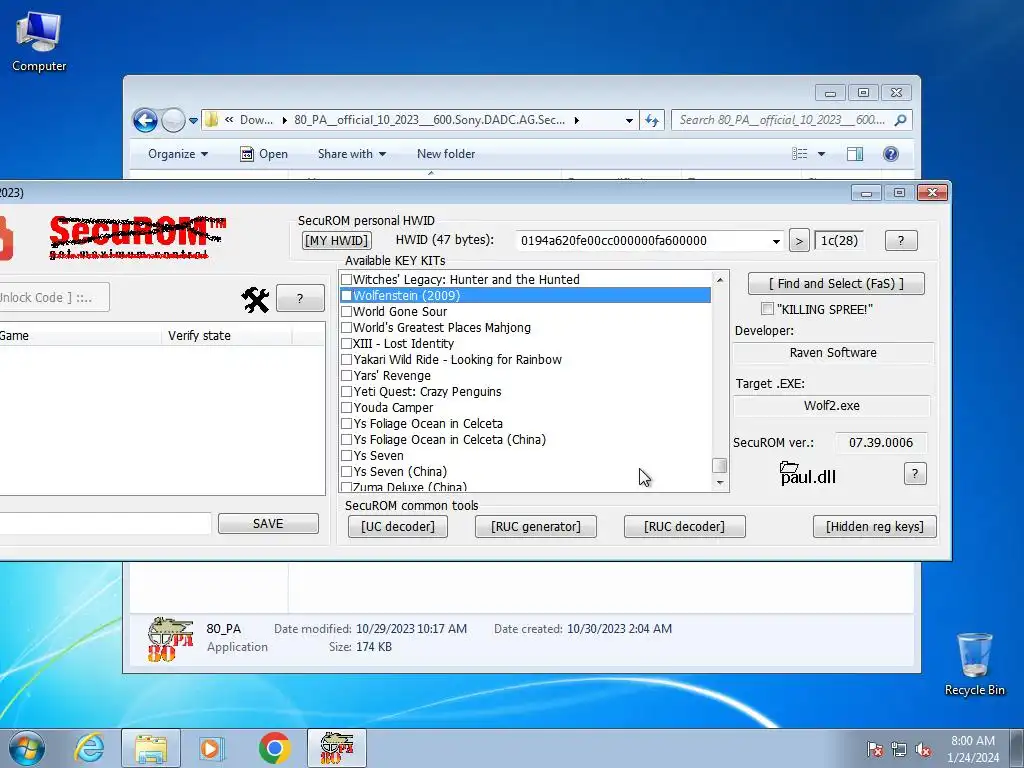
Task: Click the SecuROM crossed-out logo
Action: (x=137, y=238)
